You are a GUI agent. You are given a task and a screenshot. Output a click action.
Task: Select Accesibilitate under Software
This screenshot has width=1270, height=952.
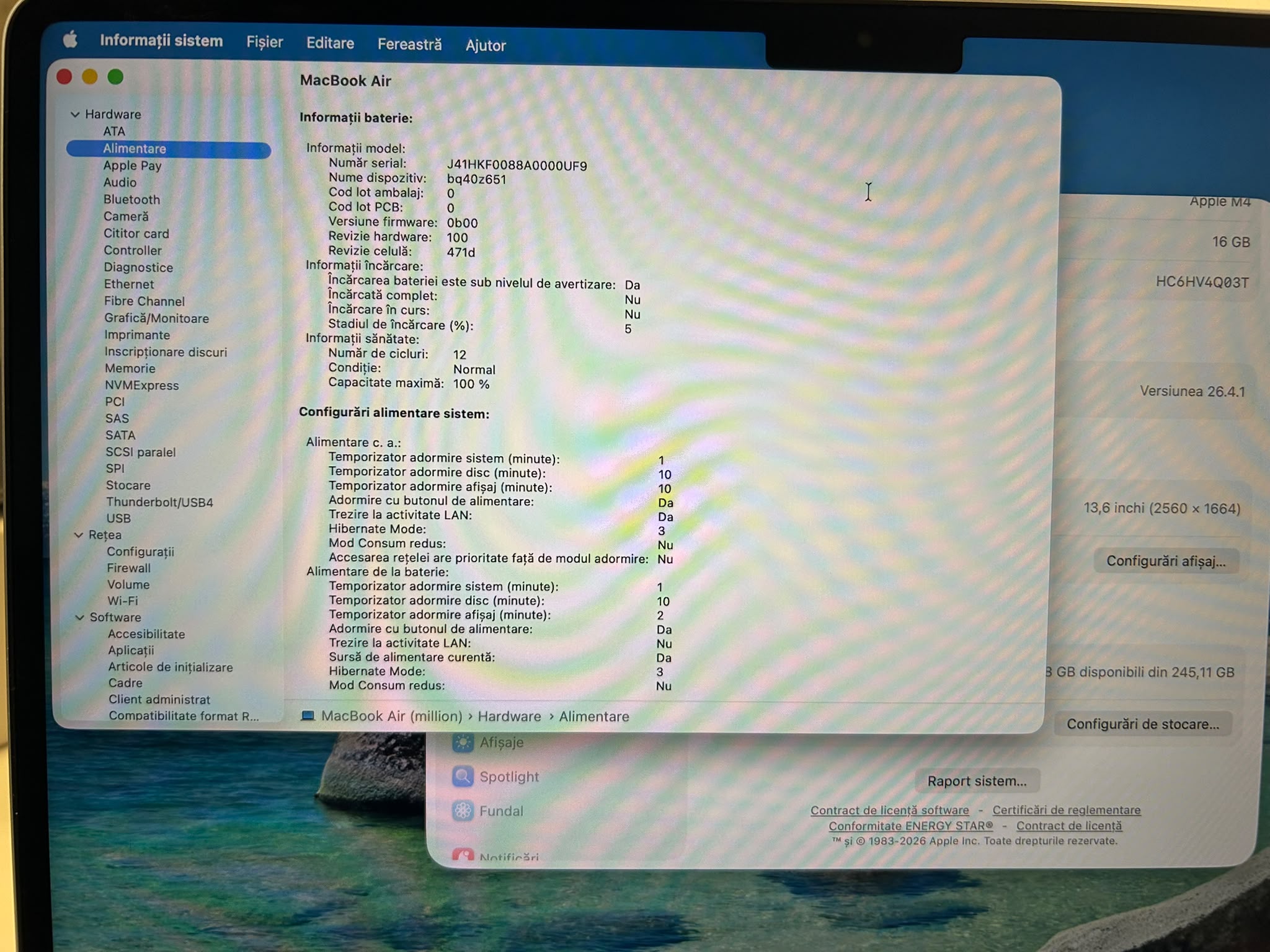[x=146, y=634]
